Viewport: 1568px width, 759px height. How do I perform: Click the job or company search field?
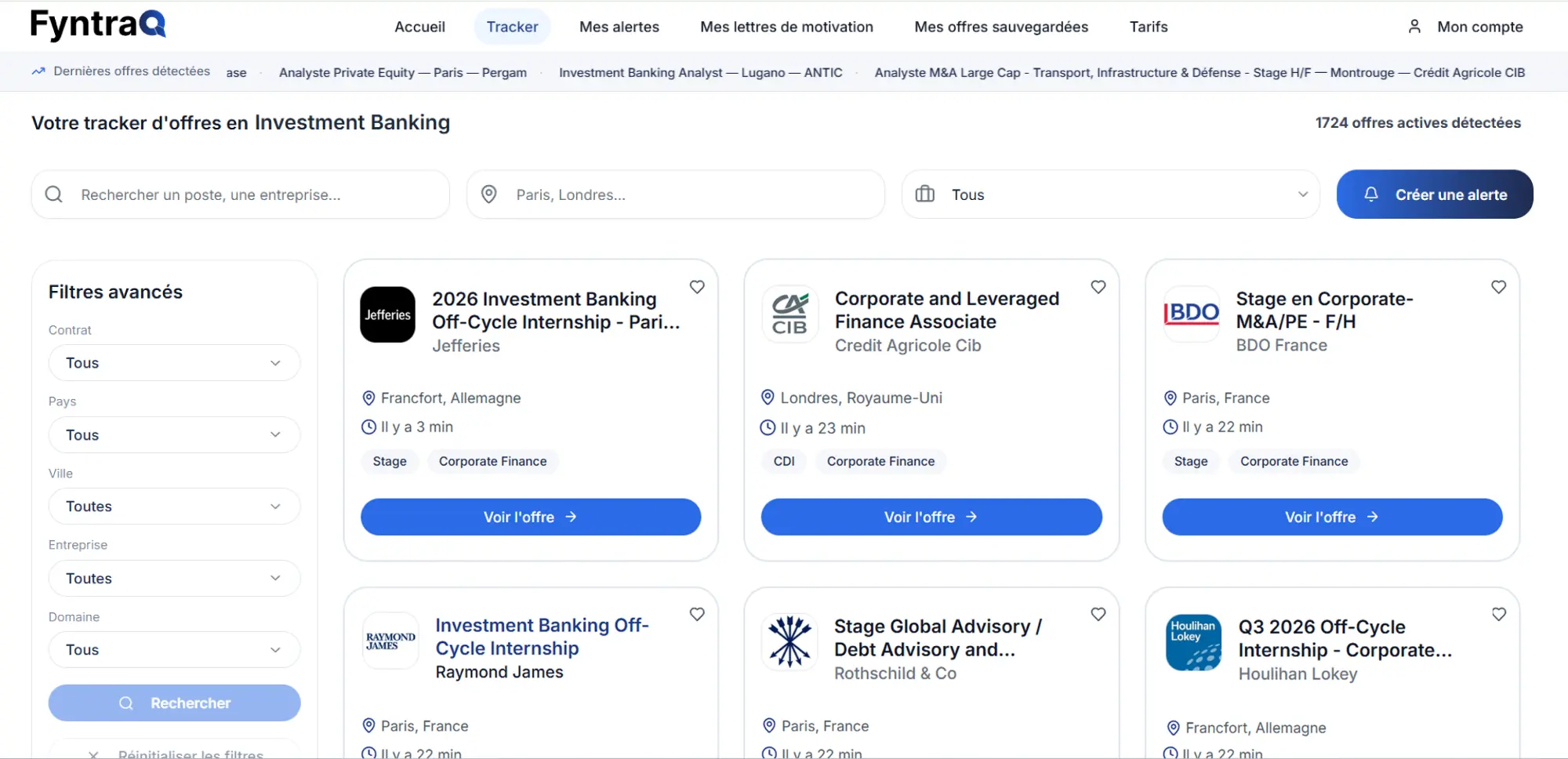click(251, 194)
